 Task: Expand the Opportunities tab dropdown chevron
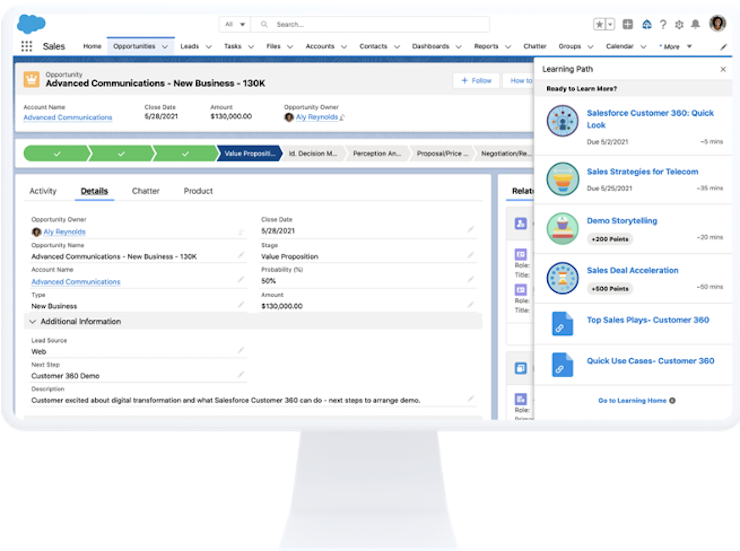click(165, 47)
